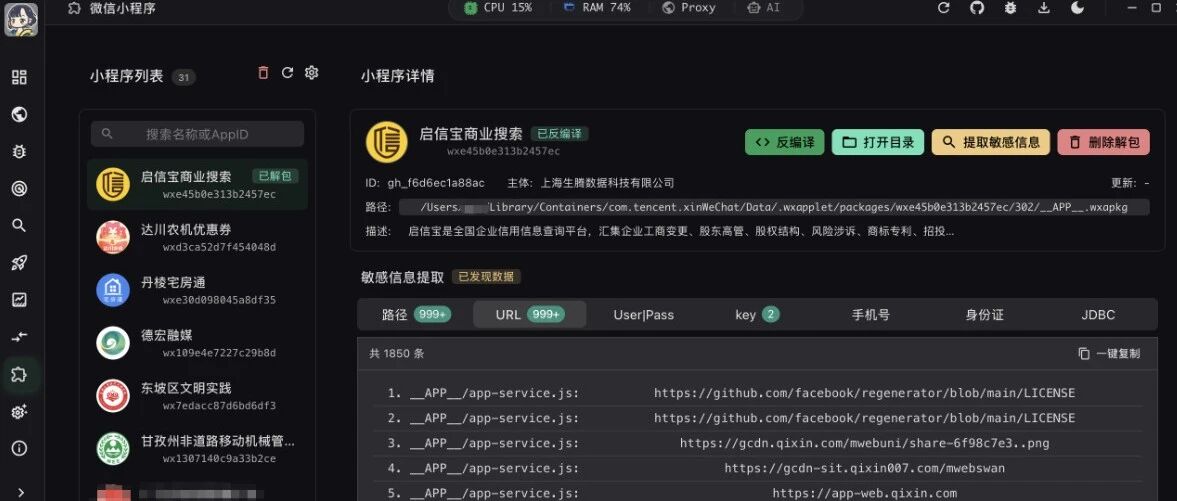Switch to the 路径 tab
Image resolution: width=1177 pixels, height=501 pixels.
coord(416,315)
